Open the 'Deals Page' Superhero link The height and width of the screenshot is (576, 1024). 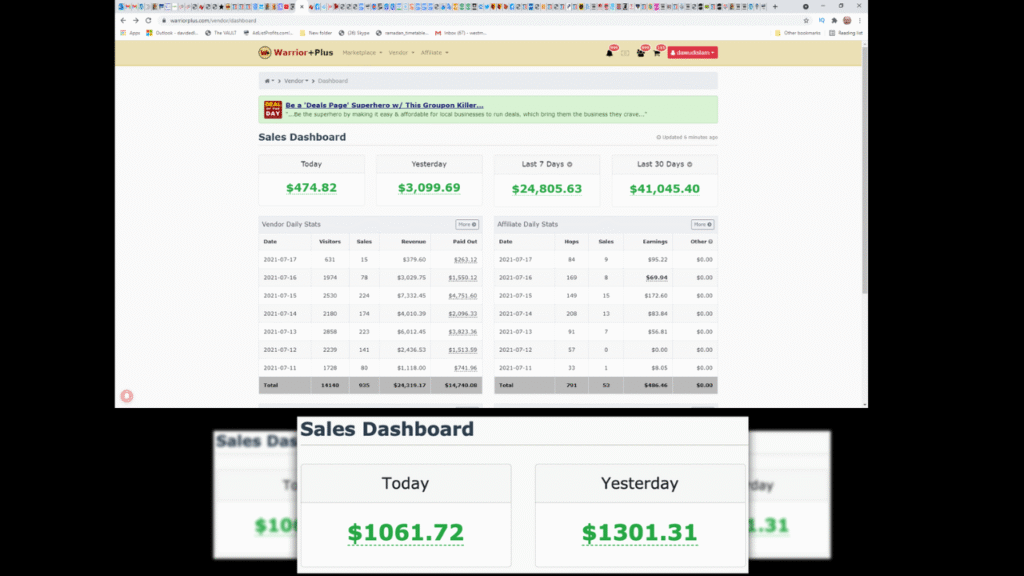click(x=384, y=105)
